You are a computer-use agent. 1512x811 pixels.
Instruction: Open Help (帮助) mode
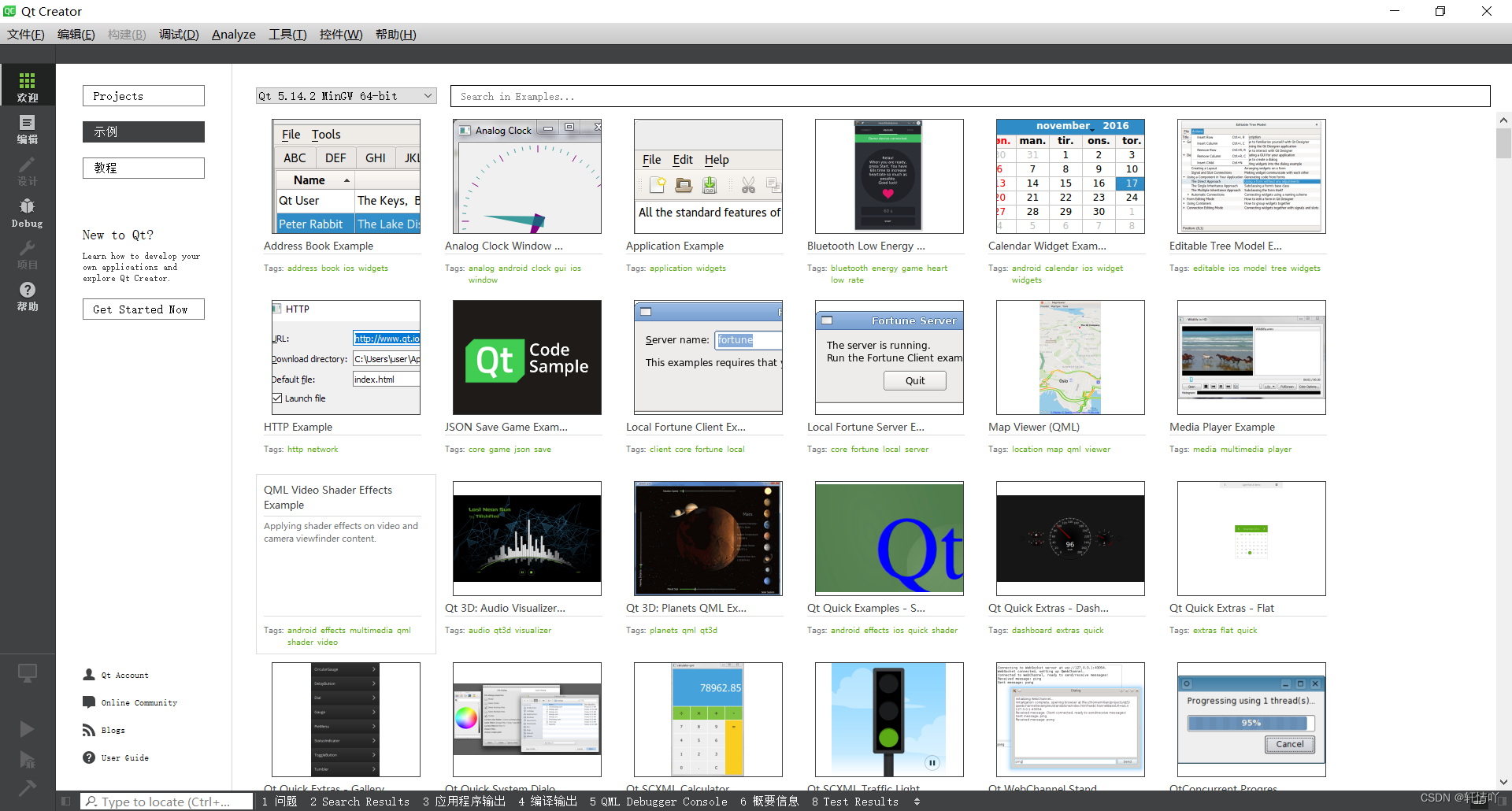(x=28, y=296)
